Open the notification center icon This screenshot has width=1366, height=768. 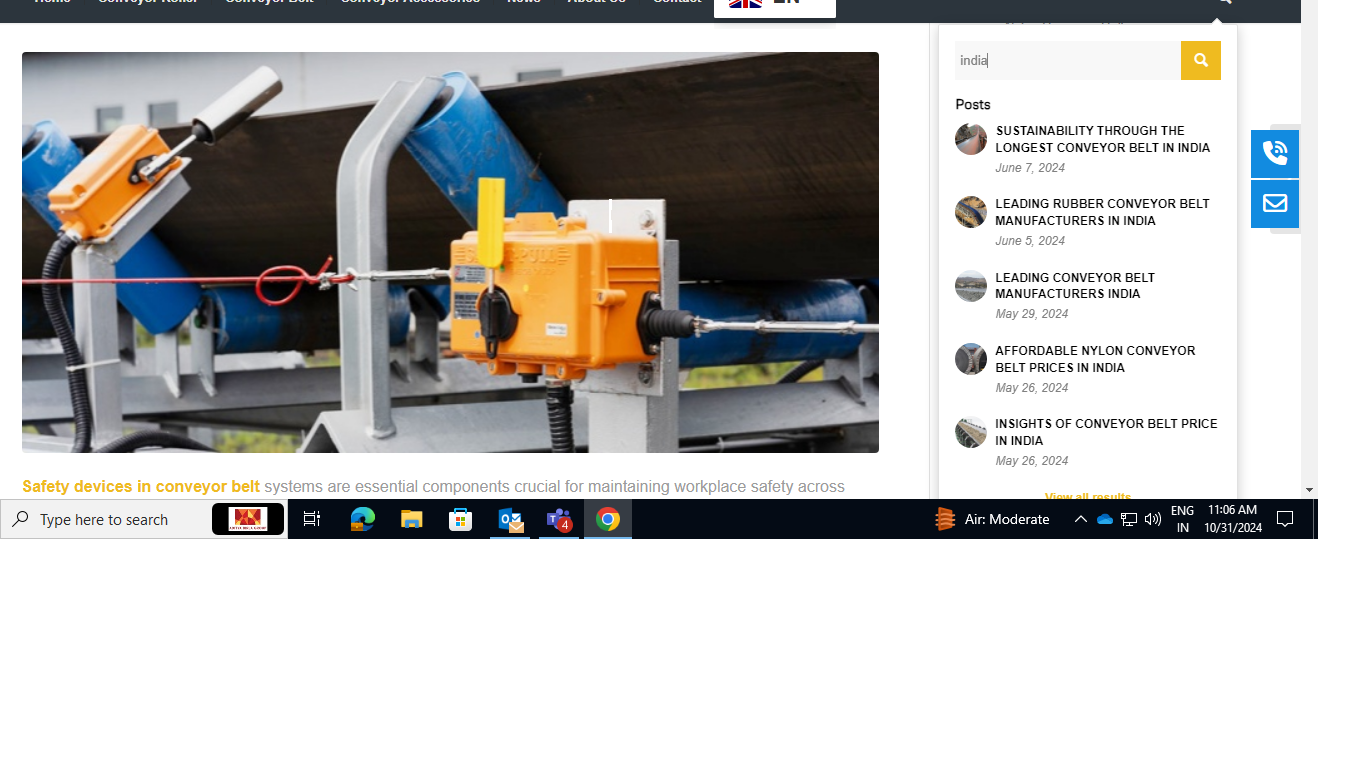(x=1286, y=519)
